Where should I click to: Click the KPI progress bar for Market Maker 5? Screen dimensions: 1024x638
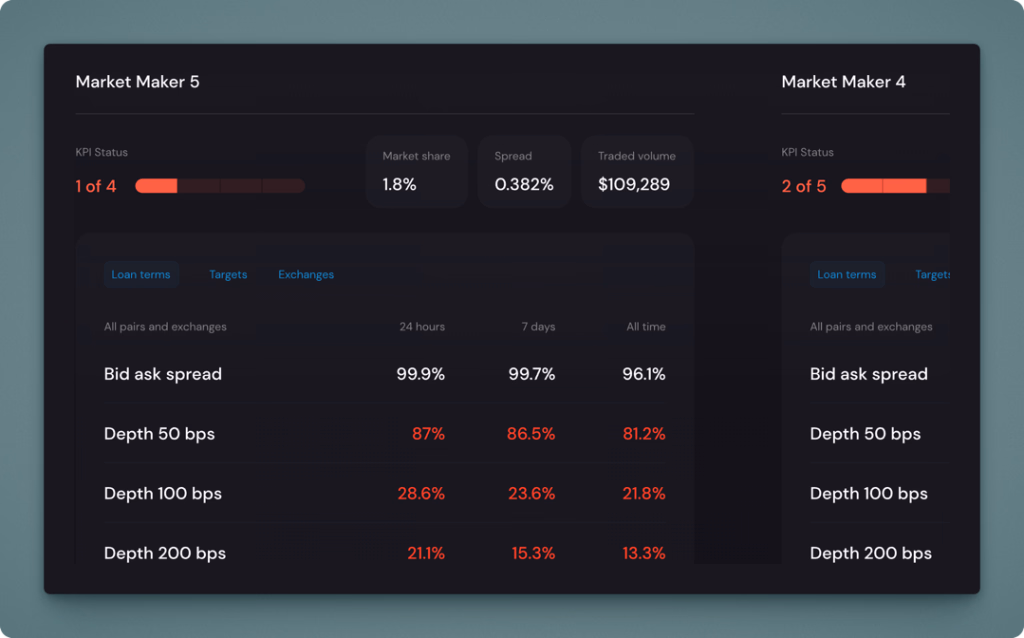(220, 186)
